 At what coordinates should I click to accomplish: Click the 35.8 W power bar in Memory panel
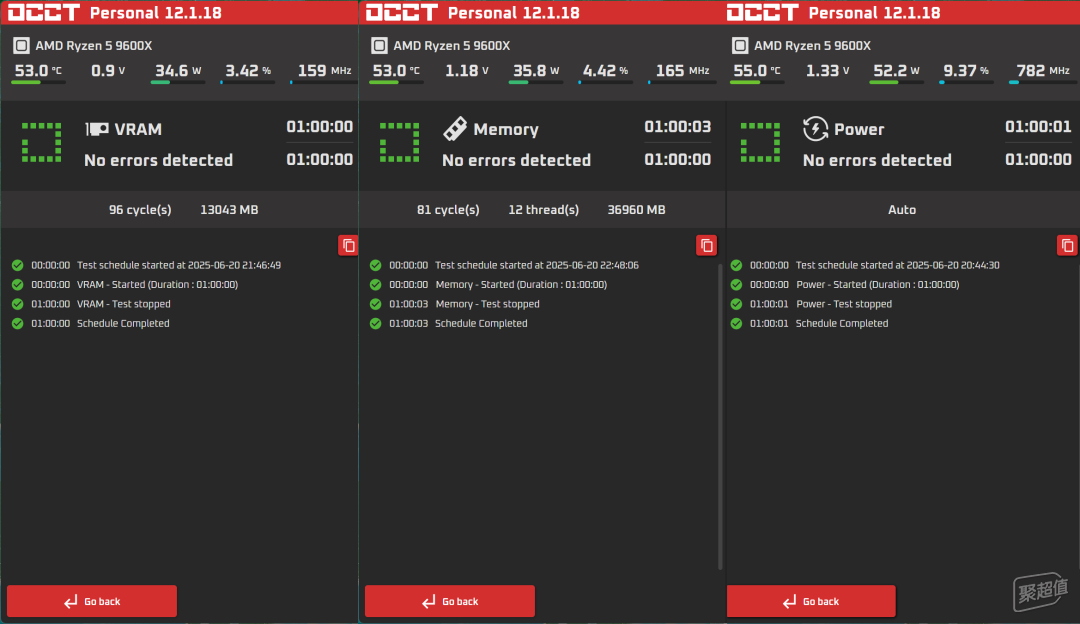536,83
